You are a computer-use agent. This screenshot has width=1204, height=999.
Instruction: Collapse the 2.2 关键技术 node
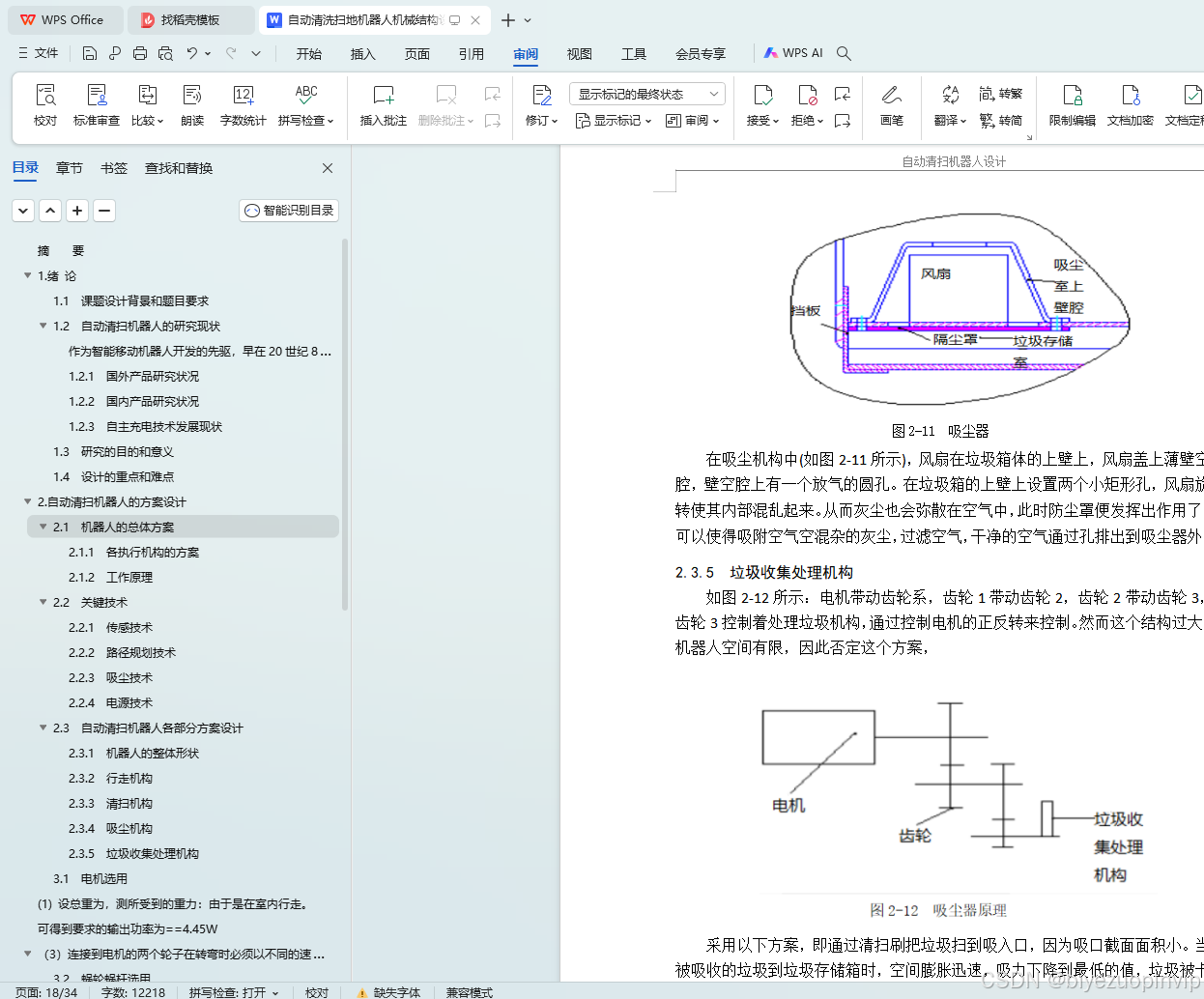tap(43, 602)
